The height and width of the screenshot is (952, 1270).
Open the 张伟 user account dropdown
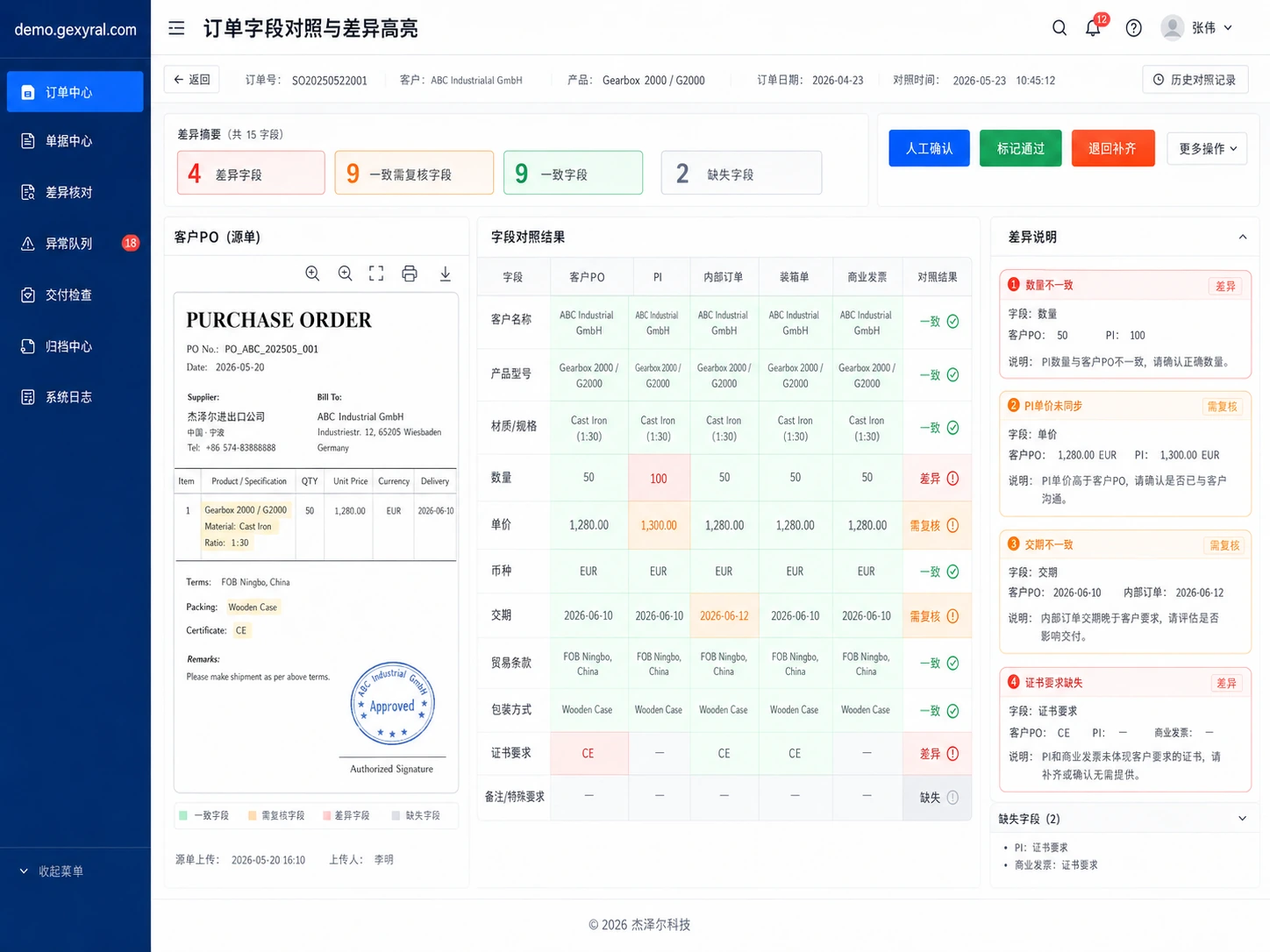coord(1197,28)
